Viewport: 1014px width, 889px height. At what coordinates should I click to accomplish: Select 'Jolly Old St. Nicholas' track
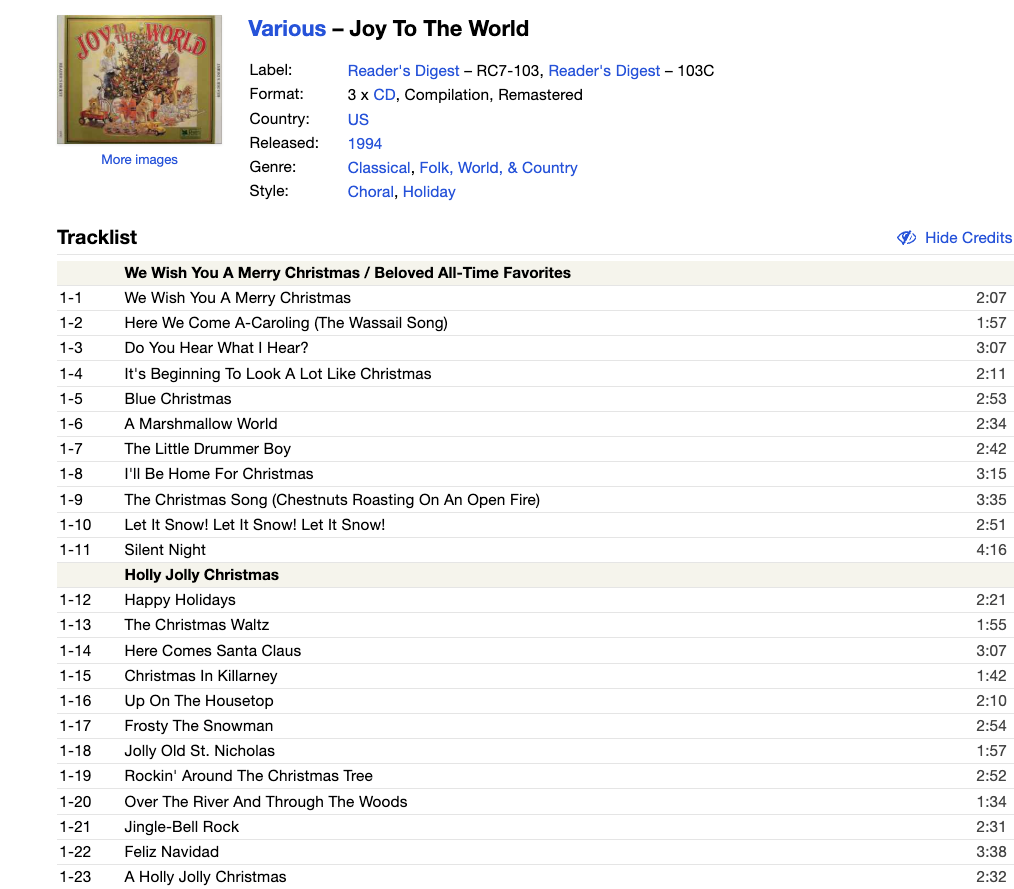(x=199, y=751)
